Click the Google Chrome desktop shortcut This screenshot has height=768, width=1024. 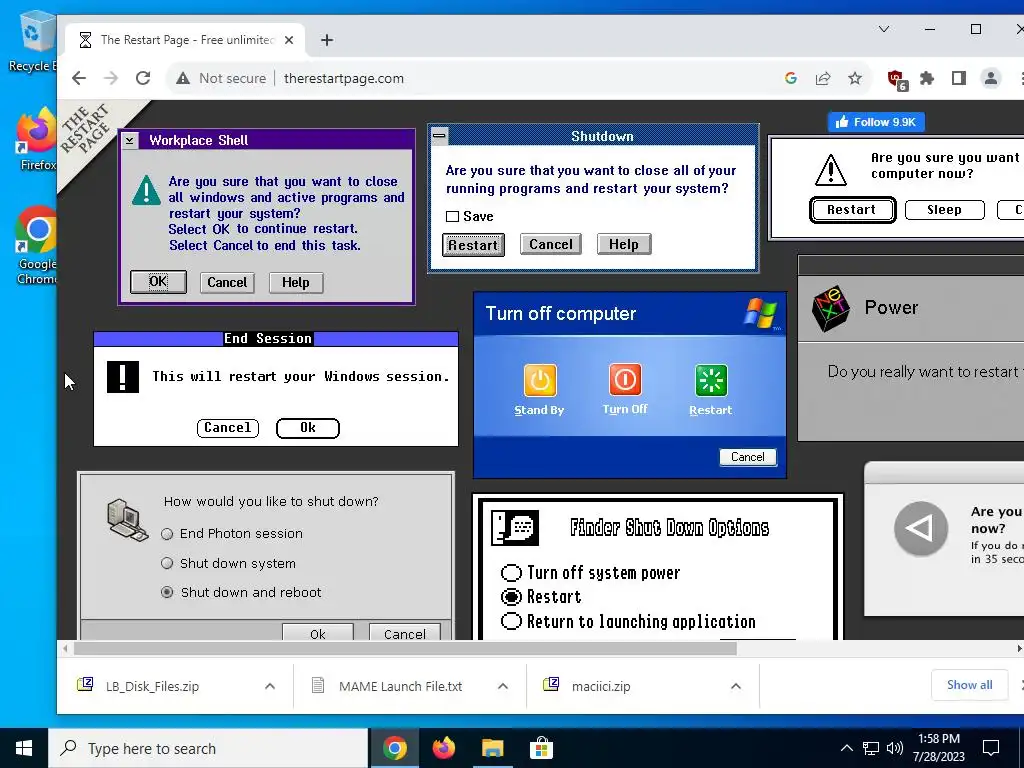[35, 246]
